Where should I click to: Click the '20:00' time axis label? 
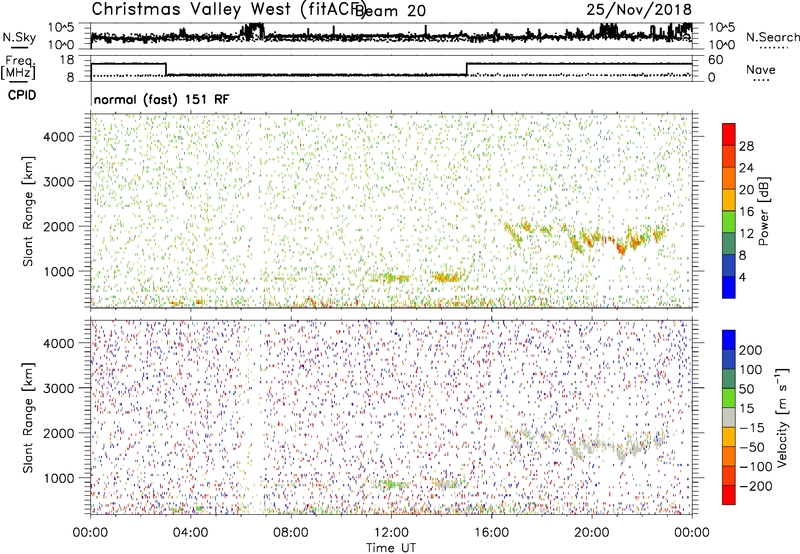pyautogui.click(x=591, y=533)
